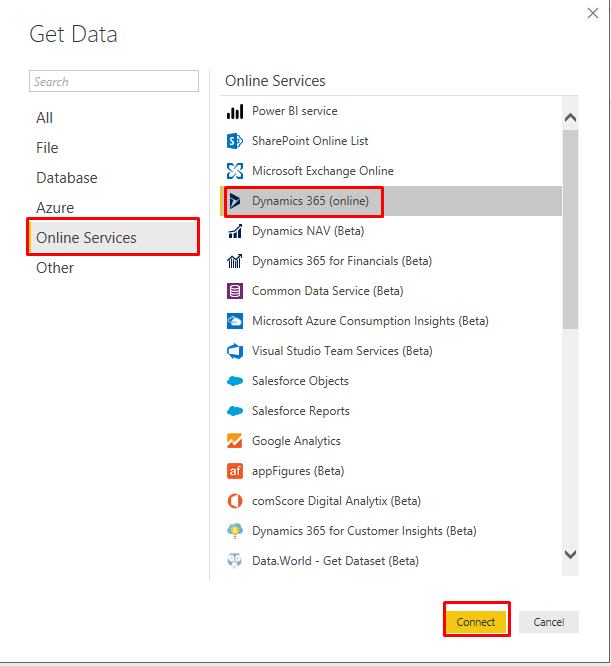Click the Microsoft Exchange Online icon
Viewport: 611px width, 666px height.
pos(235,171)
